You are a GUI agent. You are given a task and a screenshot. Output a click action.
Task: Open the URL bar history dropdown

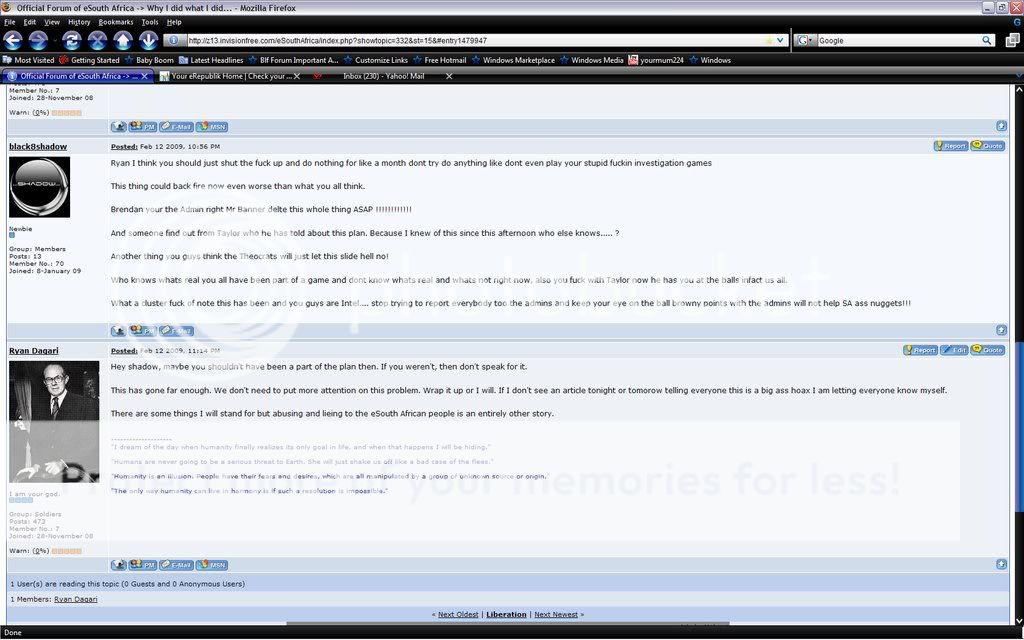point(781,41)
